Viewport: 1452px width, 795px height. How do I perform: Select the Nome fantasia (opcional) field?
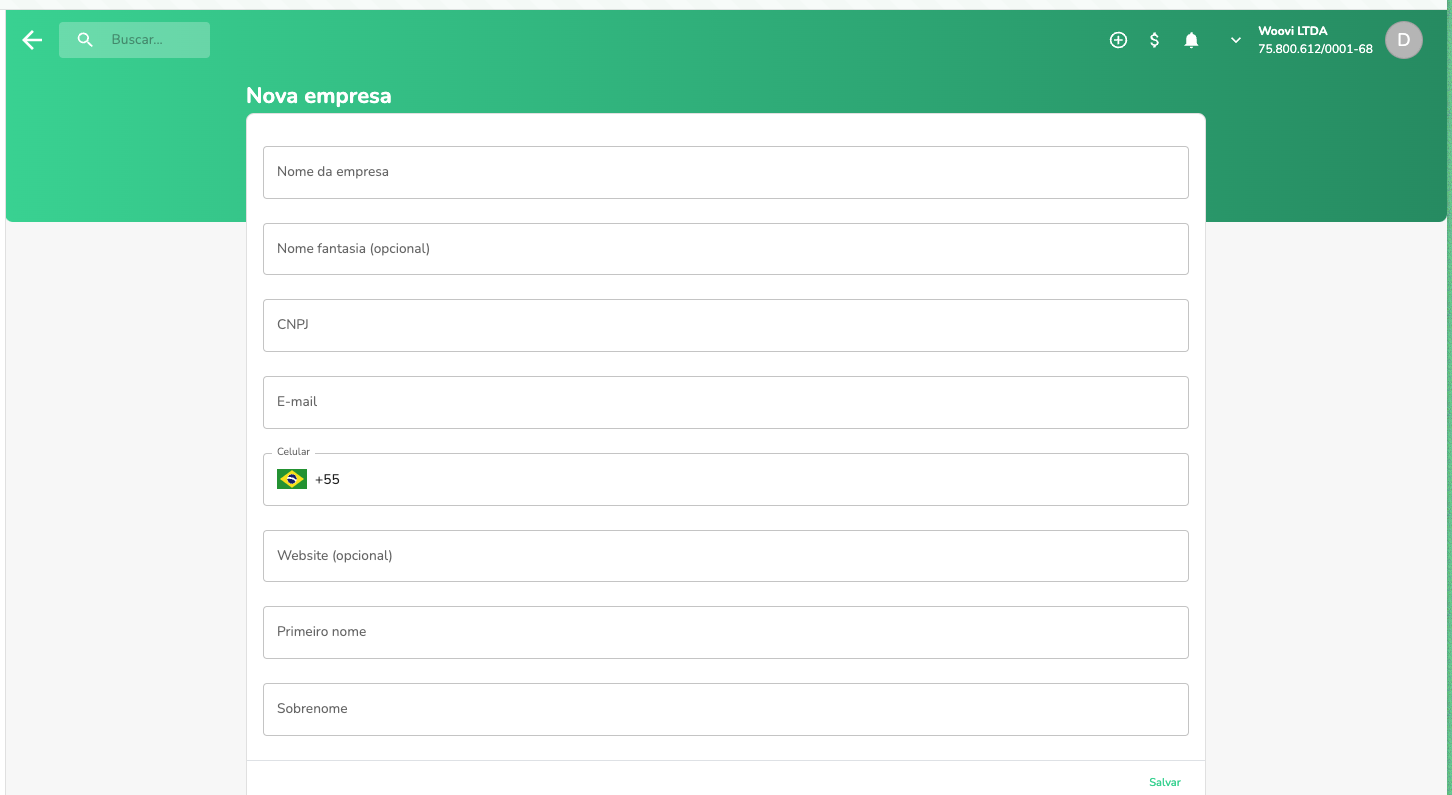[x=725, y=249]
